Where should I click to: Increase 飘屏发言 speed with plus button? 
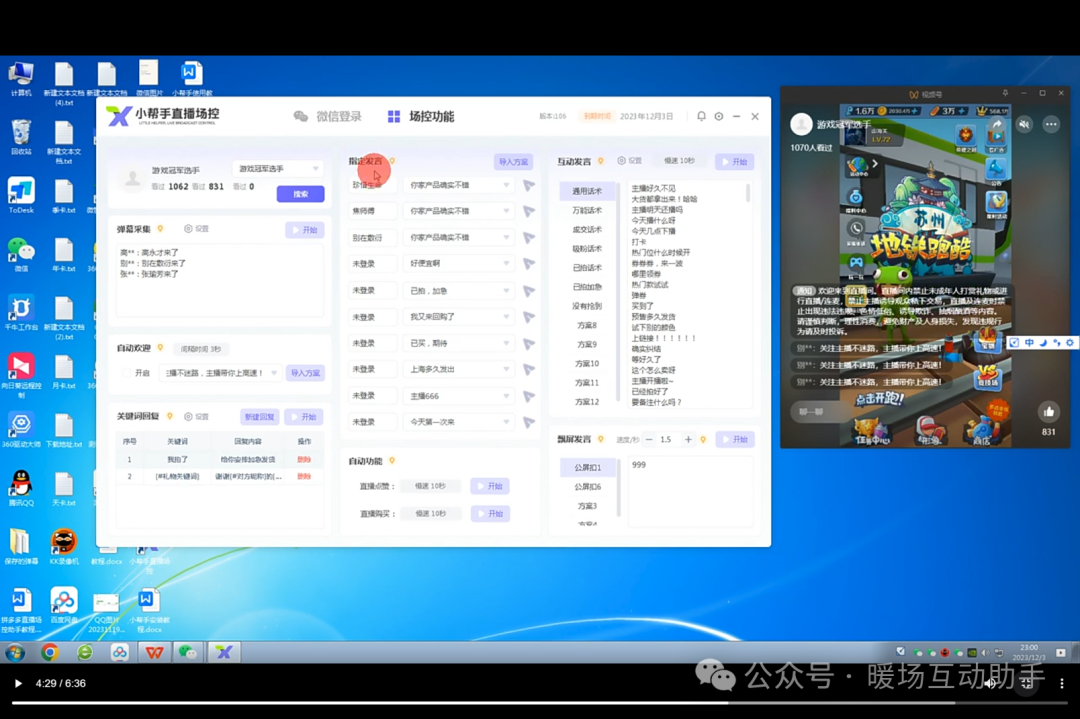pos(688,440)
